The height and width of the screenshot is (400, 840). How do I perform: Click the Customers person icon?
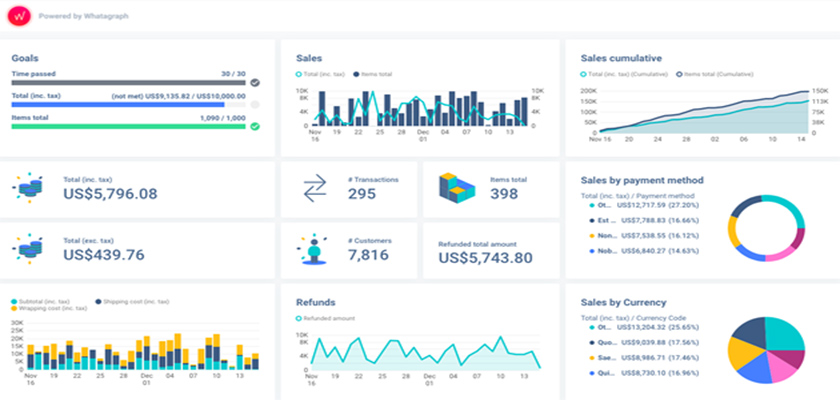tap(315, 249)
